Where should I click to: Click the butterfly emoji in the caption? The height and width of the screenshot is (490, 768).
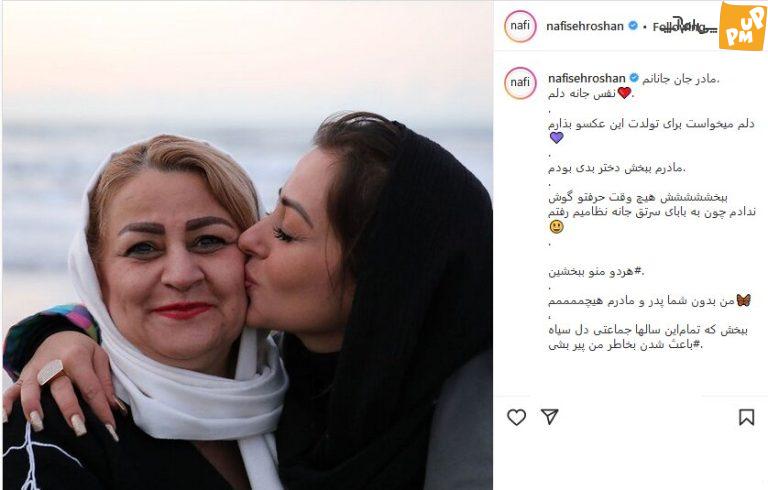(x=743, y=300)
